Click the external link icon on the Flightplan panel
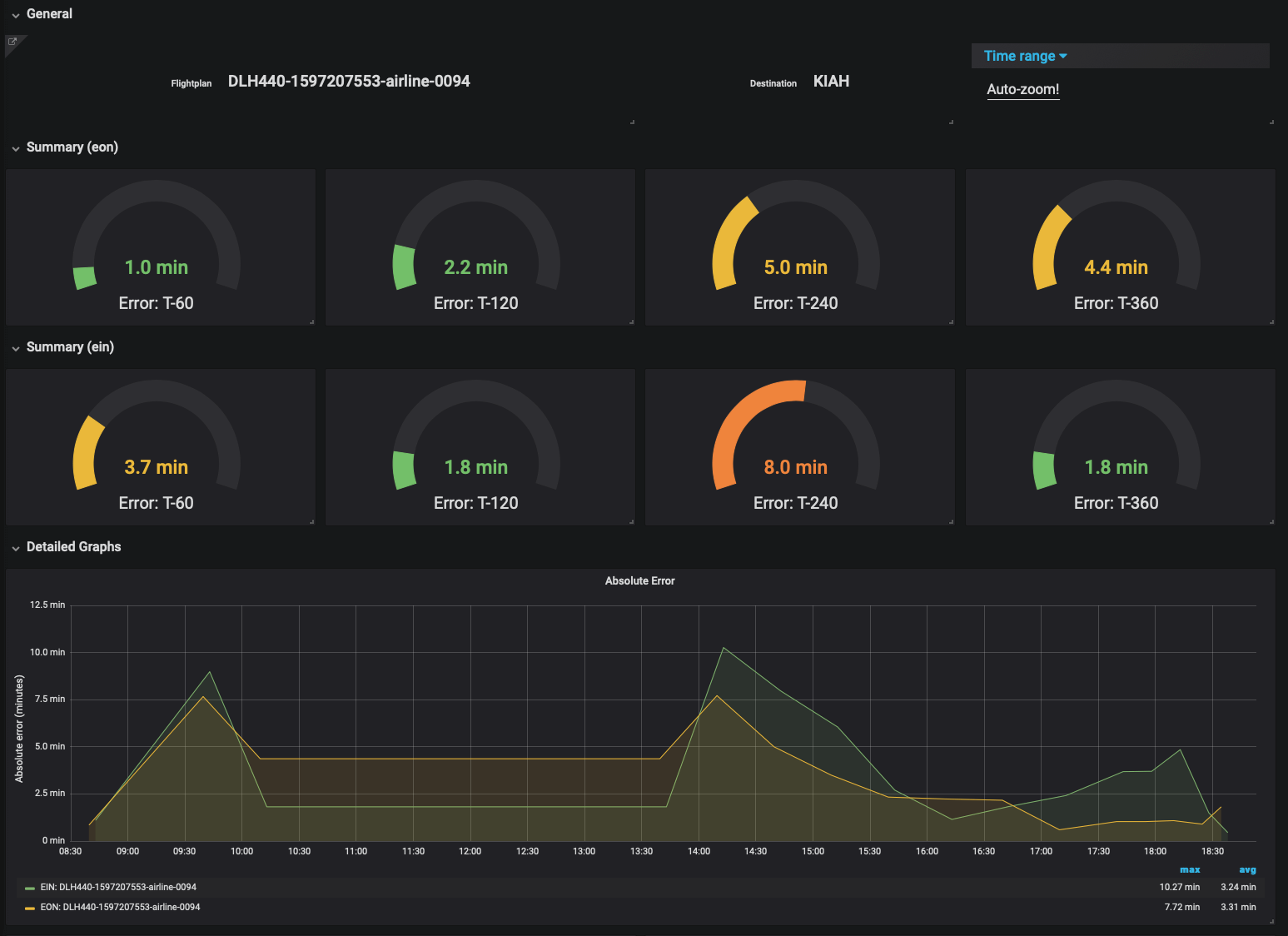Viewport: 1288px width, 936px height. click(x=12, y=40)
